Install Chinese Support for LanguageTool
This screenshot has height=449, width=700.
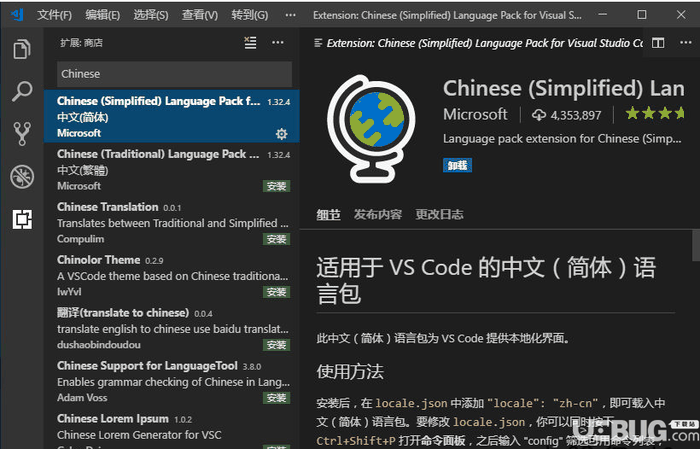click(276, 398)
